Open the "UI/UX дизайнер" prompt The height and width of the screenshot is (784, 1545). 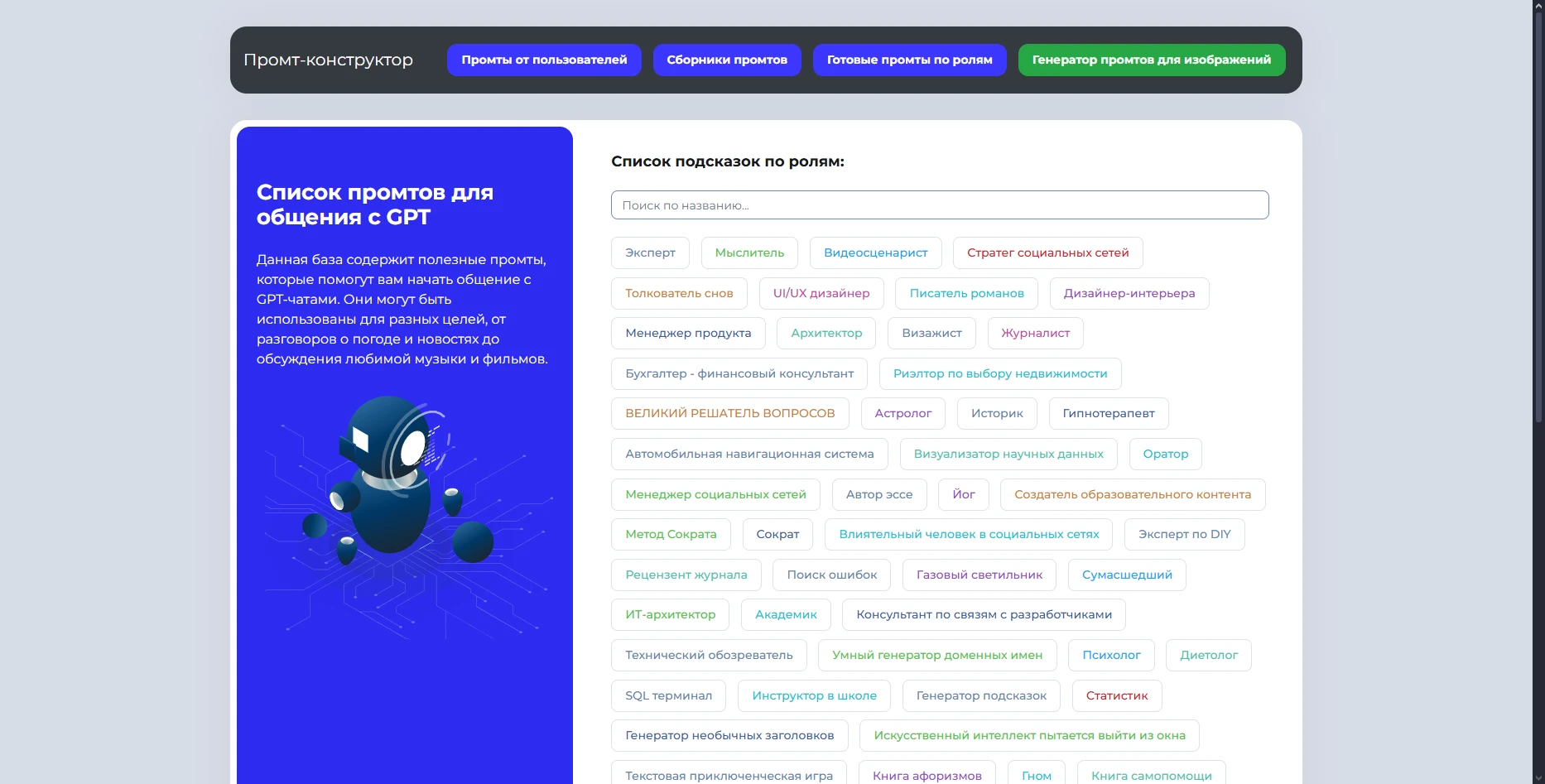point(821,293)
